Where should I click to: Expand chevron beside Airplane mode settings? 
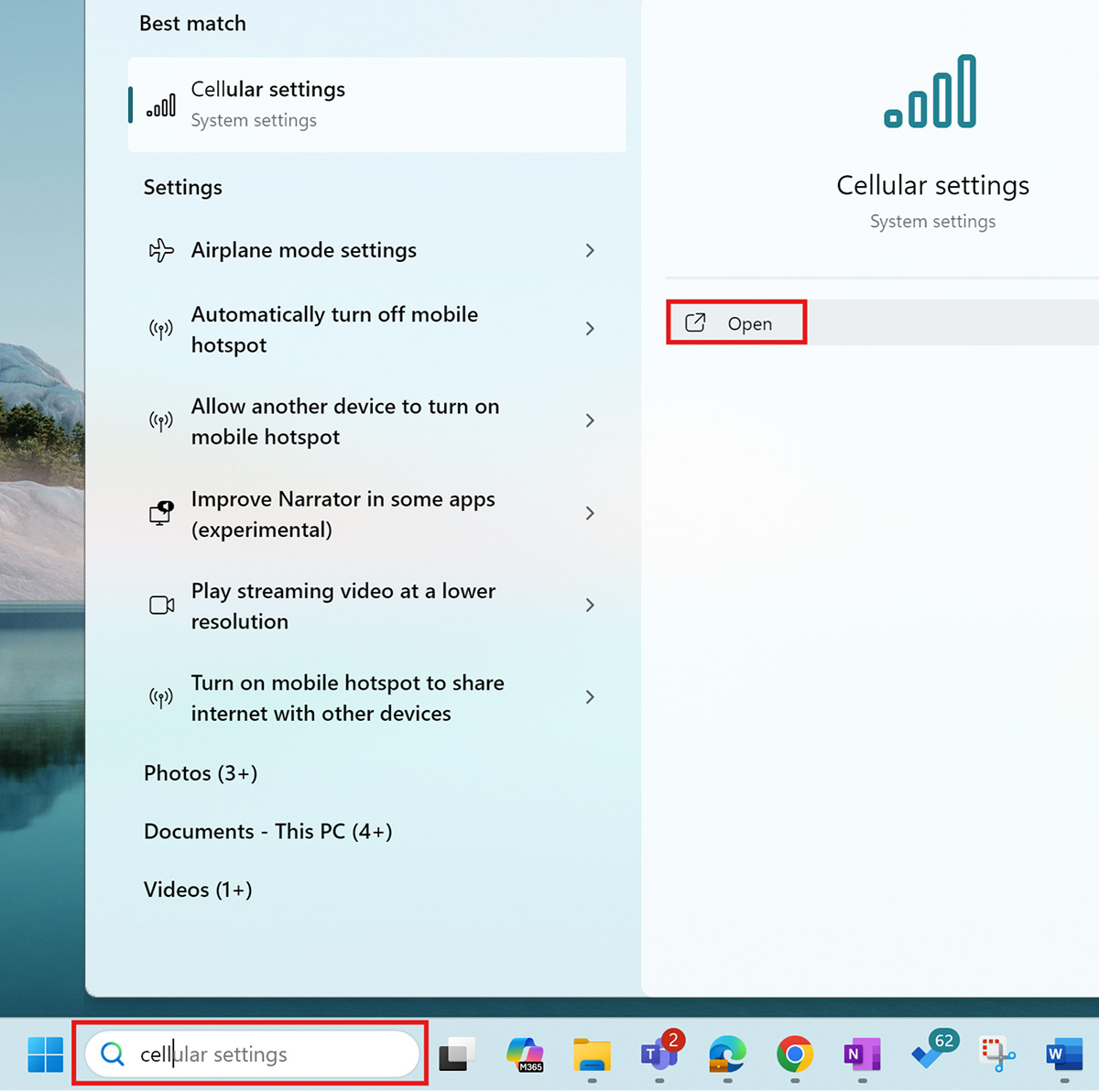(x=590, y=250)
